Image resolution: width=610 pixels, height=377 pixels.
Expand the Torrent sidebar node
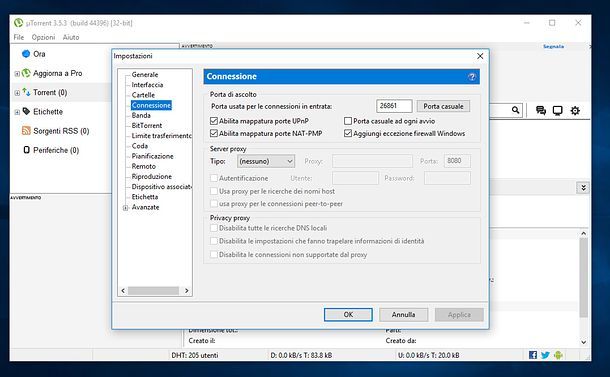(x=17, y=93)
